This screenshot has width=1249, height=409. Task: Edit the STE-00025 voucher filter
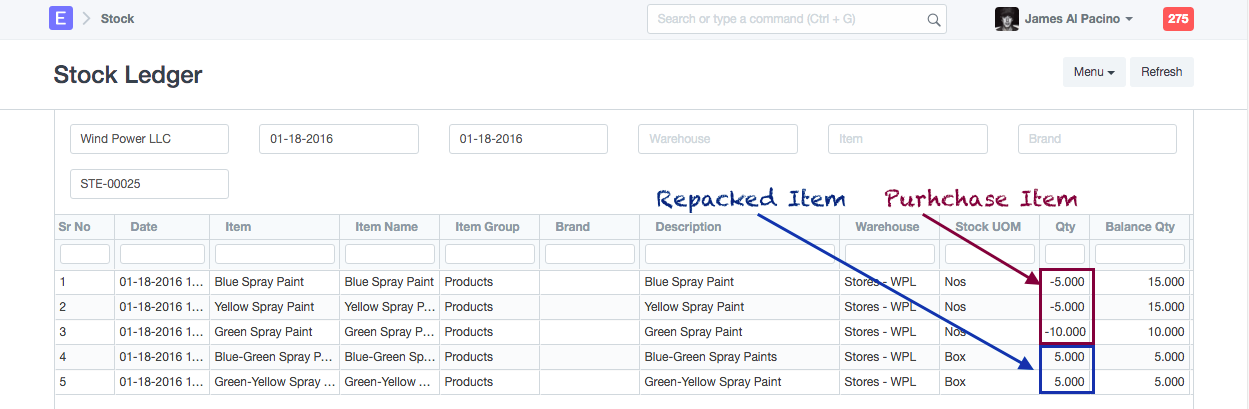[149, 184]
